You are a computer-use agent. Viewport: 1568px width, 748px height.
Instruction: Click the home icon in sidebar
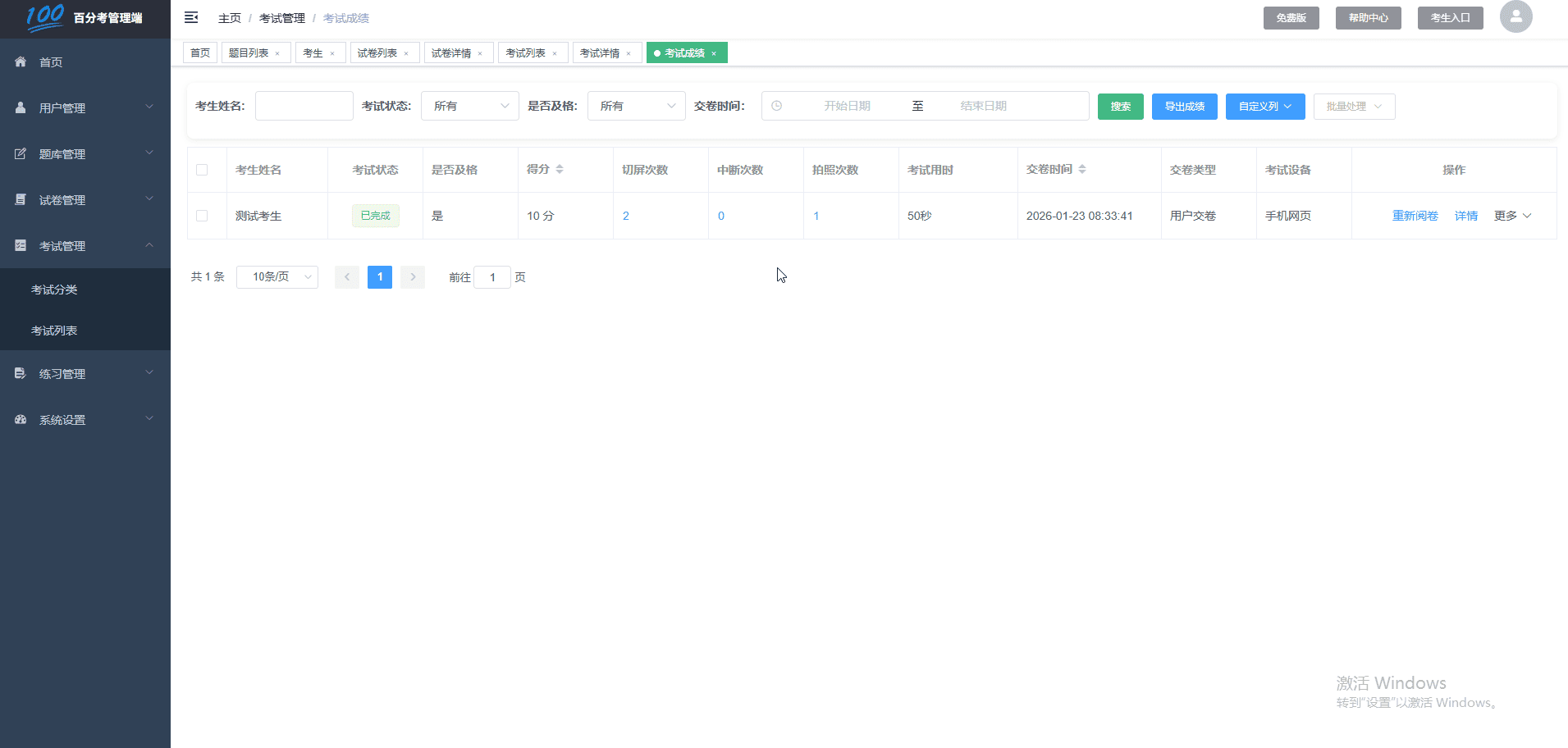(x=21, y=62)
